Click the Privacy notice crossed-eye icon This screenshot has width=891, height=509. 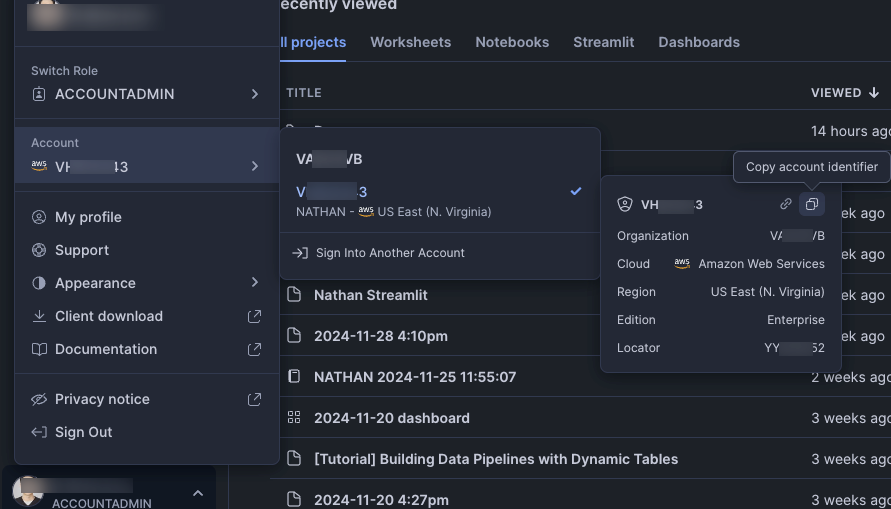(x=39, y=399)
